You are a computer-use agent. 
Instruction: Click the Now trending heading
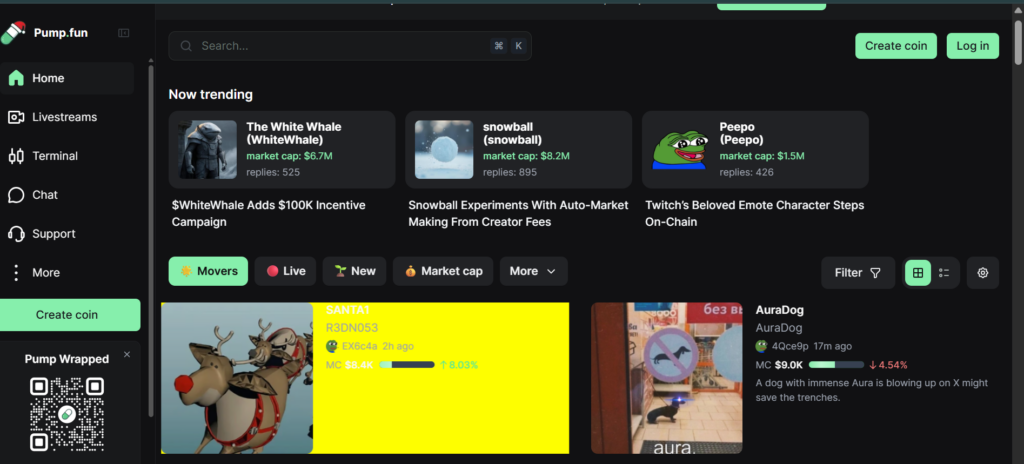tap(210, 94)
